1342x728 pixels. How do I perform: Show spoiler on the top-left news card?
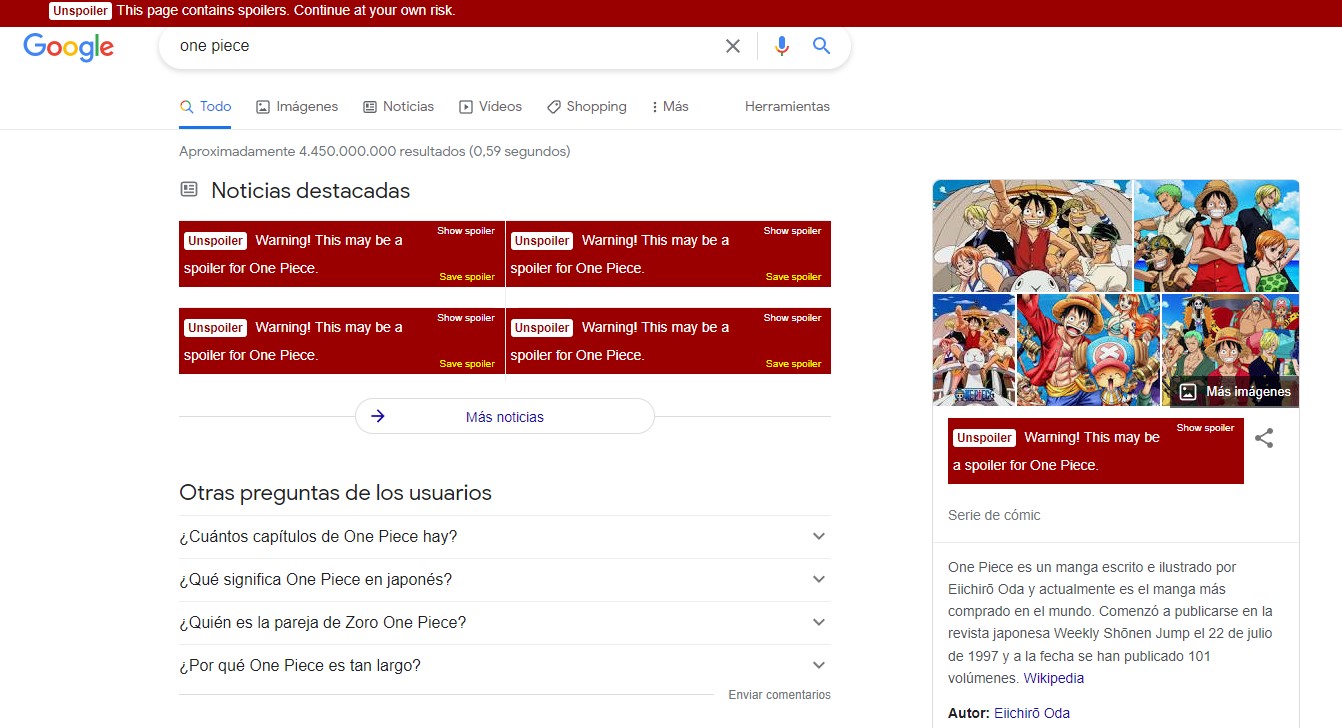pyautogui.click(x=466, y=231)
